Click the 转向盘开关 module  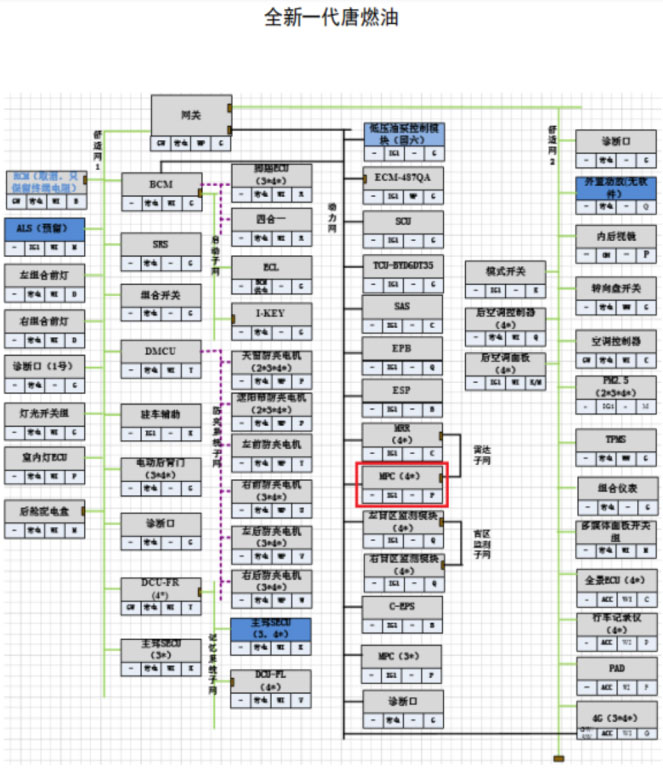(x=616, y=296)
